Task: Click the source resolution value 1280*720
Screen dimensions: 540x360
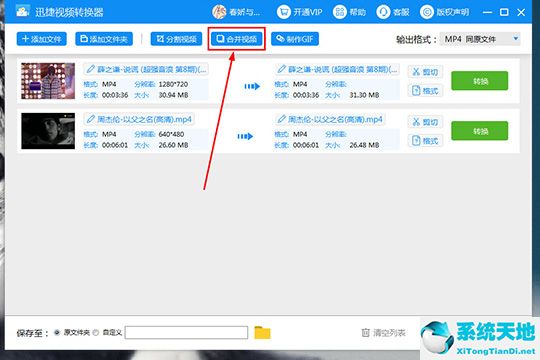Action: [173, 84]
